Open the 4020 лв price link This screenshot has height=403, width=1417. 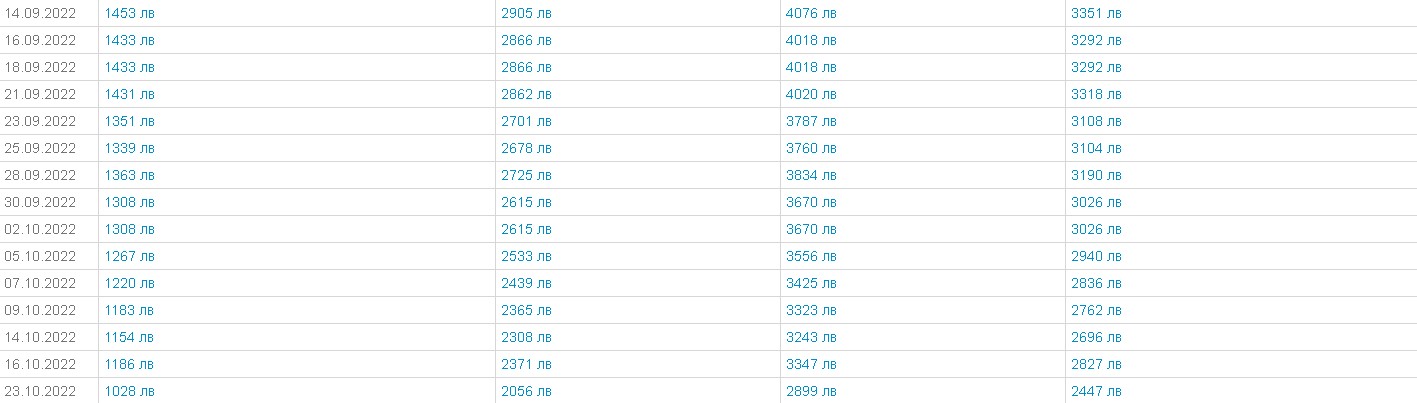(x=811, y=94)
